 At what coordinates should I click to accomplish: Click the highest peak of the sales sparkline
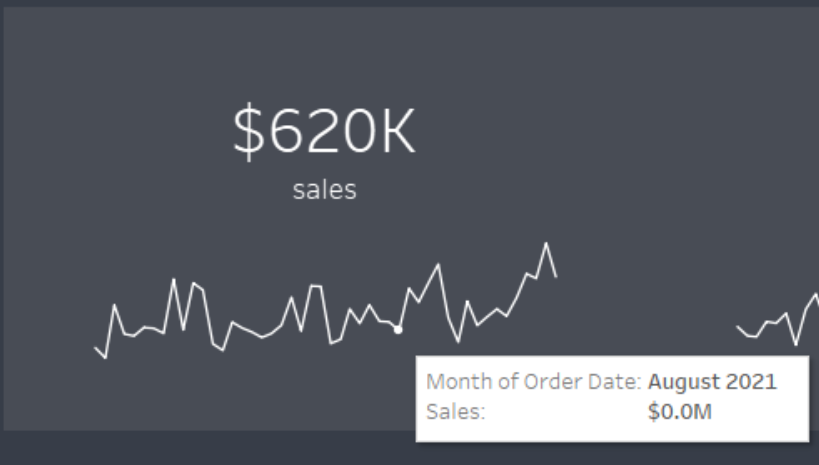click(x=546, y=243)
